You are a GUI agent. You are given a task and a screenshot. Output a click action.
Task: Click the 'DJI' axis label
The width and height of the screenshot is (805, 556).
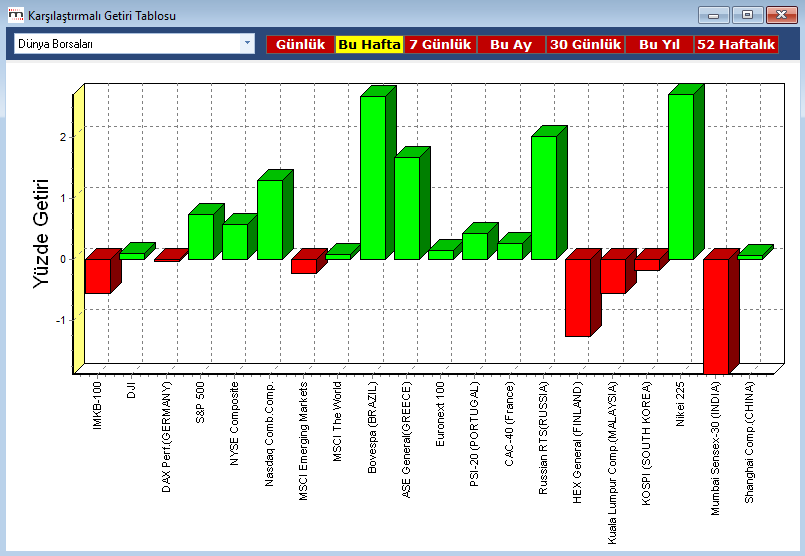coord(131,390)
